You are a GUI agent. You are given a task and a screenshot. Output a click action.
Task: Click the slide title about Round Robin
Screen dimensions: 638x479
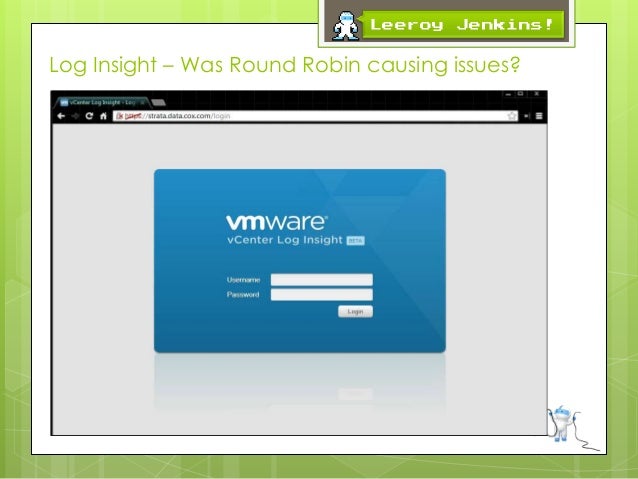pyautogui.click(x=285, y=65)
